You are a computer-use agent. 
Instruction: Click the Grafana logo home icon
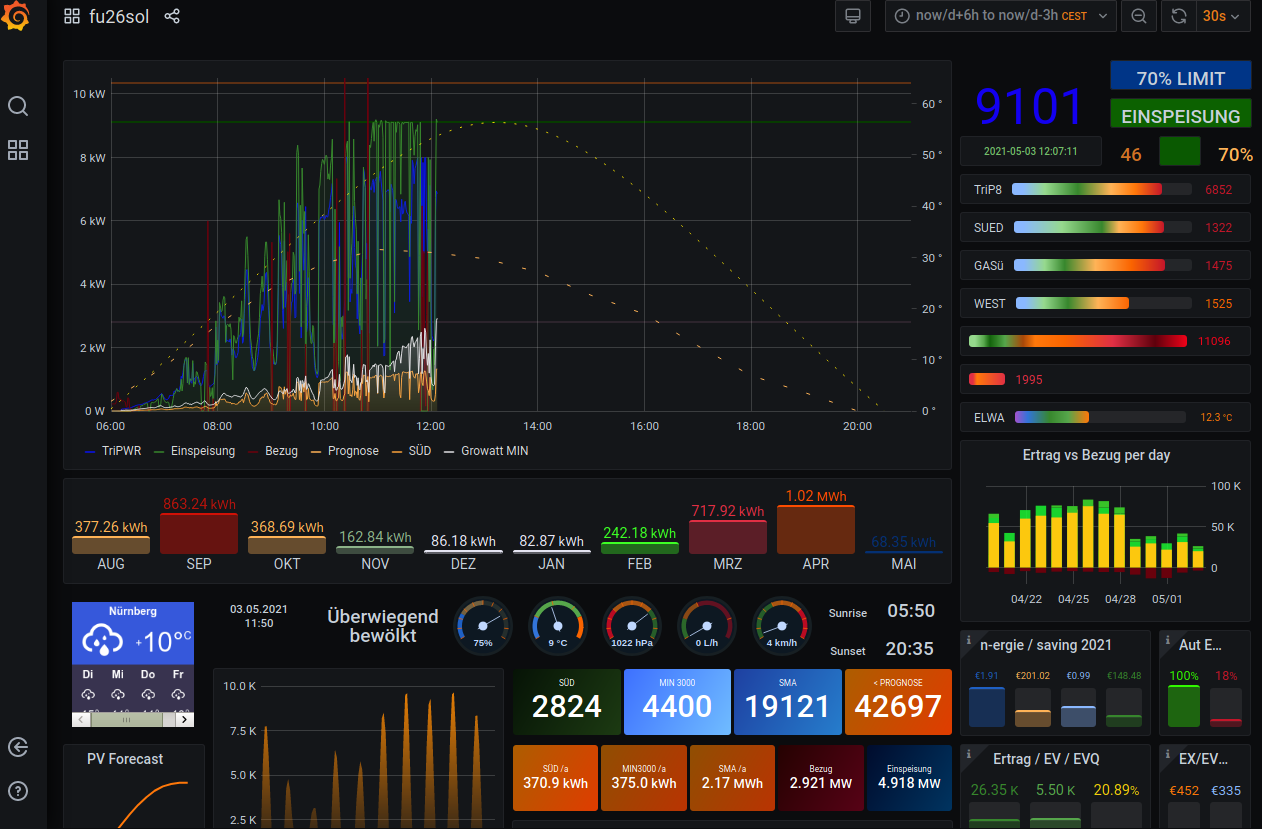19,17
